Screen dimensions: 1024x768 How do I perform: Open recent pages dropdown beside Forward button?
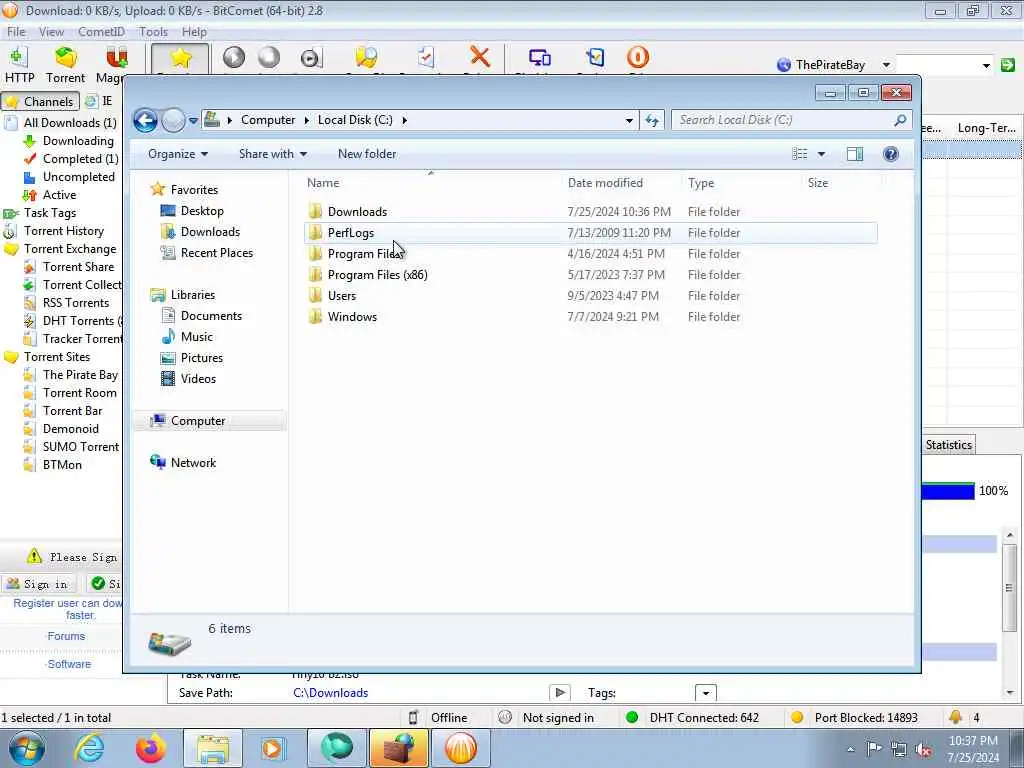coord(193,120)
